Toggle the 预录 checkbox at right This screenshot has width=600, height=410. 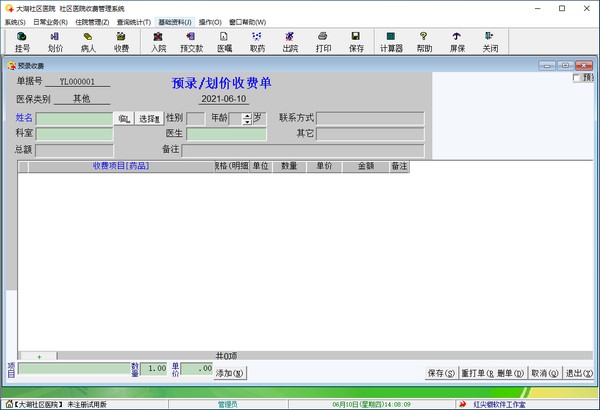click(x=574, y=78)
